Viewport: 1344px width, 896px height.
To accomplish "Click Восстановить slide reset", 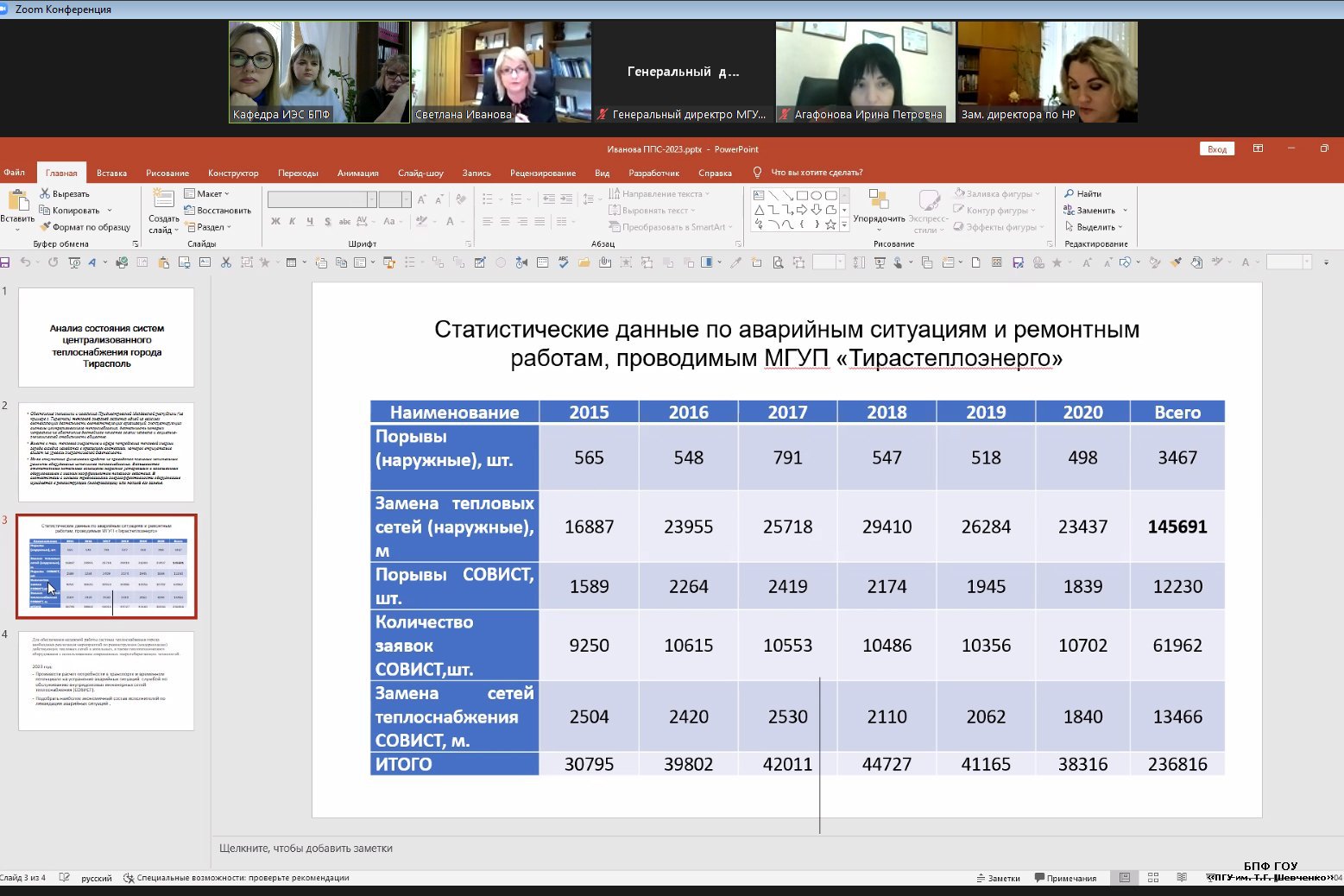I will pos(218,210).
